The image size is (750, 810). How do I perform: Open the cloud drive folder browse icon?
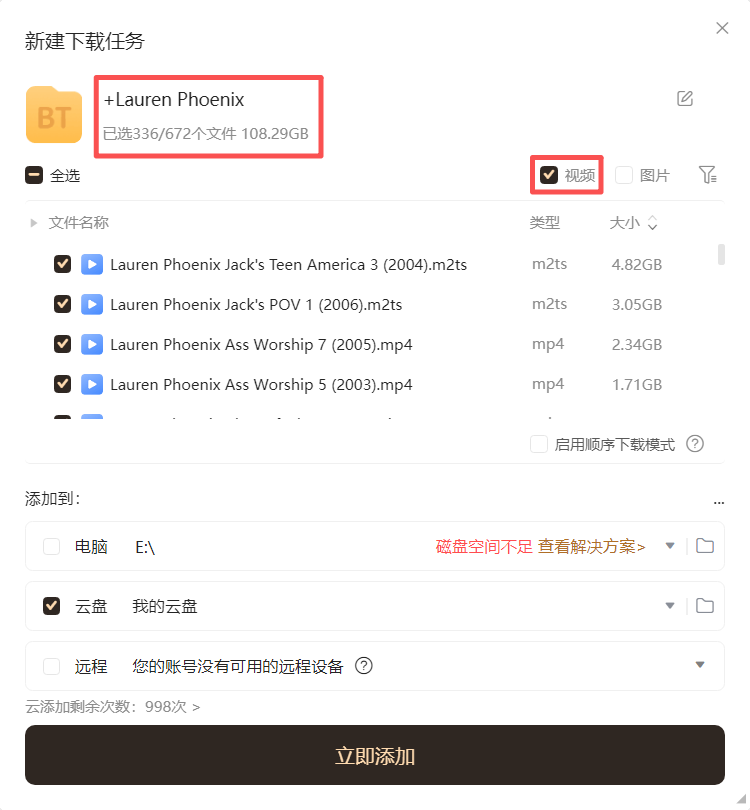pyautogui.click(x=705, y=605)
